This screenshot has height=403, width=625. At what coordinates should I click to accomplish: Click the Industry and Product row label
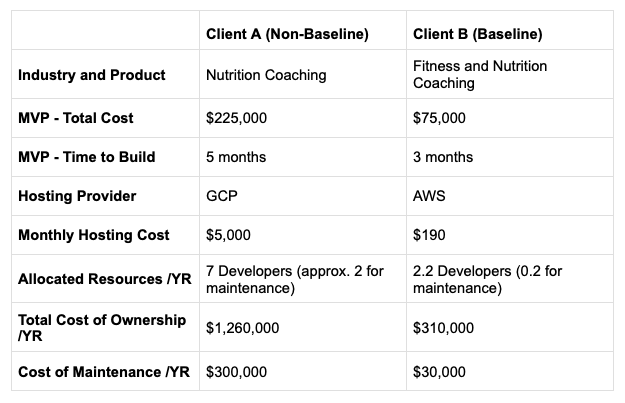tap(92, 75)
